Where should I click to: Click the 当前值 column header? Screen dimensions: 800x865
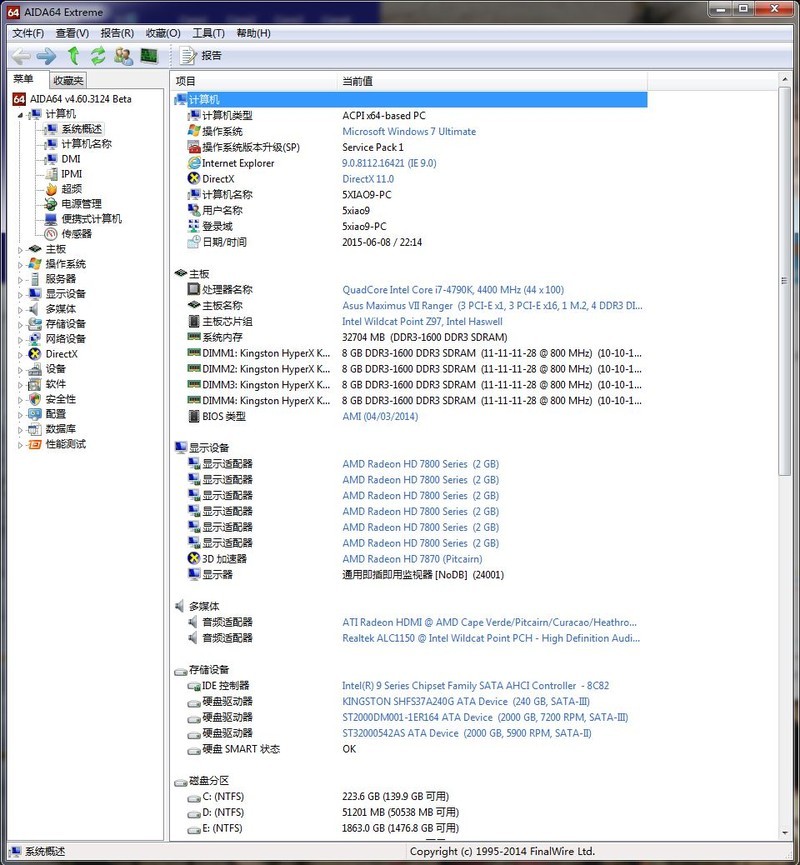coord(357,81)
